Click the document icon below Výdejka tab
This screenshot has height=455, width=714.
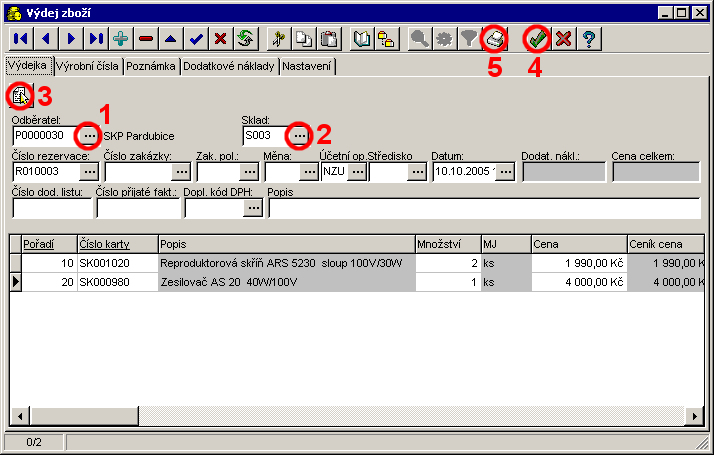(20, 96)
